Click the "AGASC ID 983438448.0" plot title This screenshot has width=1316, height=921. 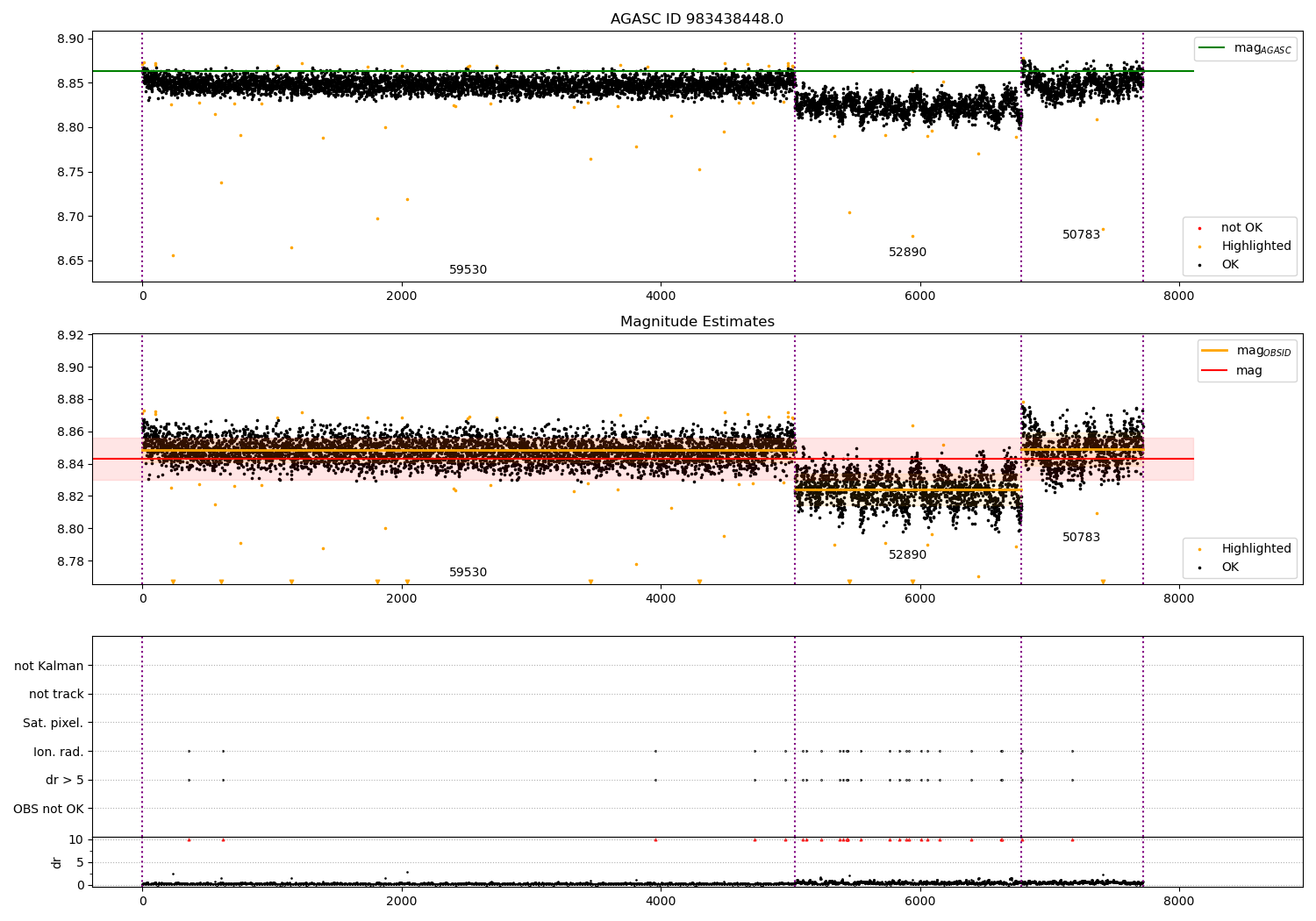pyautogui.click(x=697, y=19)
